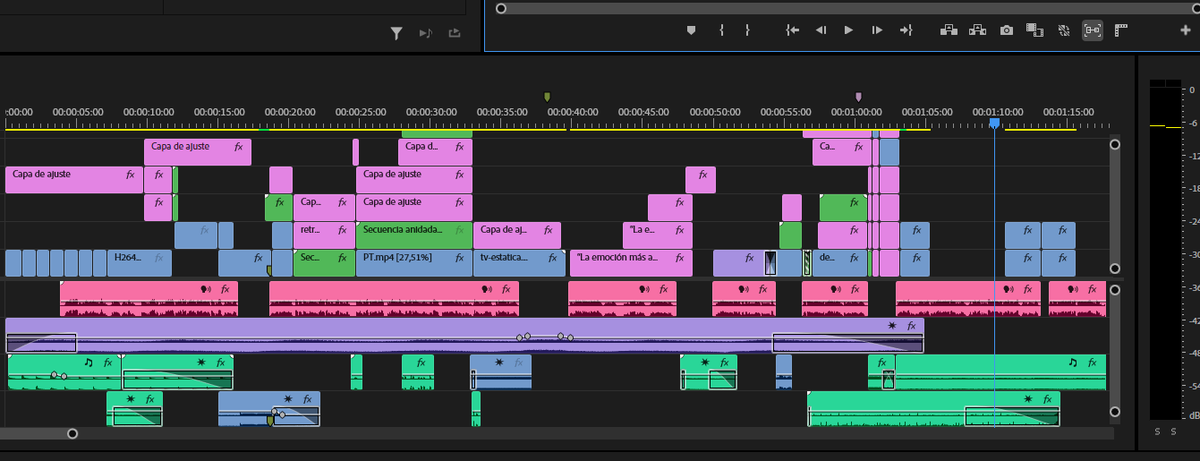Select the 'Cap...' pink clip above 'retr...'
Viewport: 1200px width, 461px height.
pyautogui.click(x=325, y=208)
